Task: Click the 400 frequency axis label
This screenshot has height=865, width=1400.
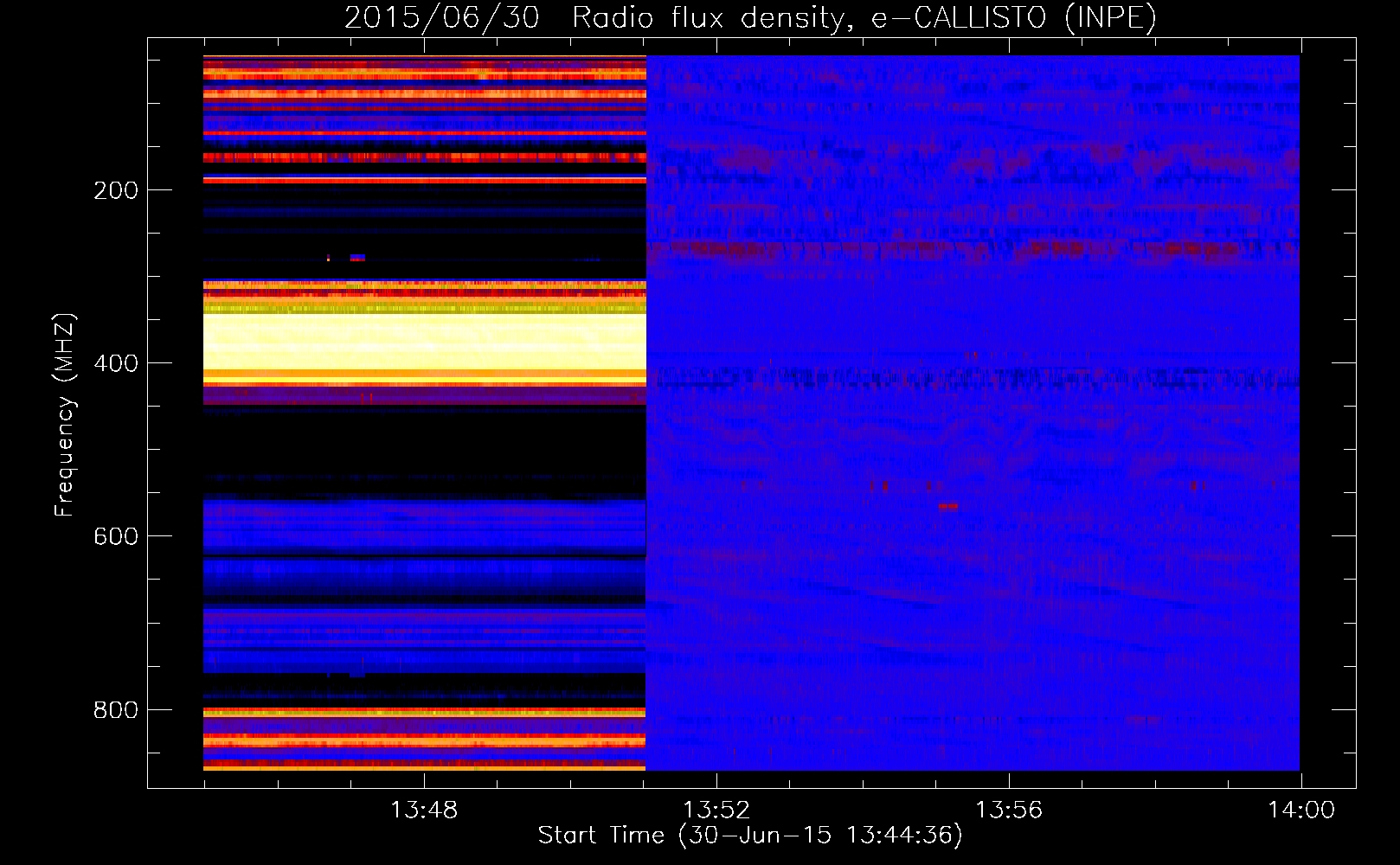Action: [115, 363]
